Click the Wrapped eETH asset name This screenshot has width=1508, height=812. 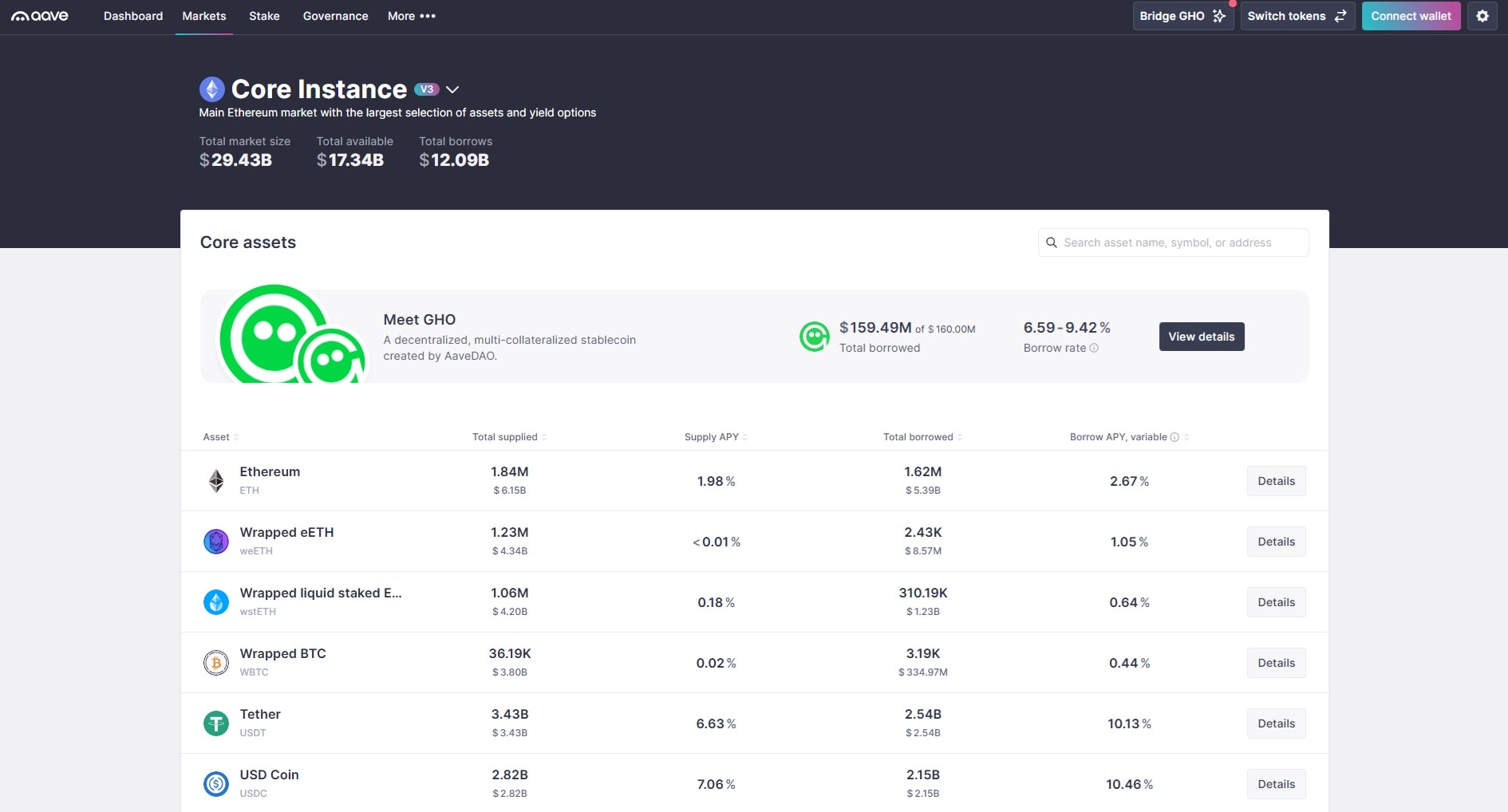click(286, 532)
